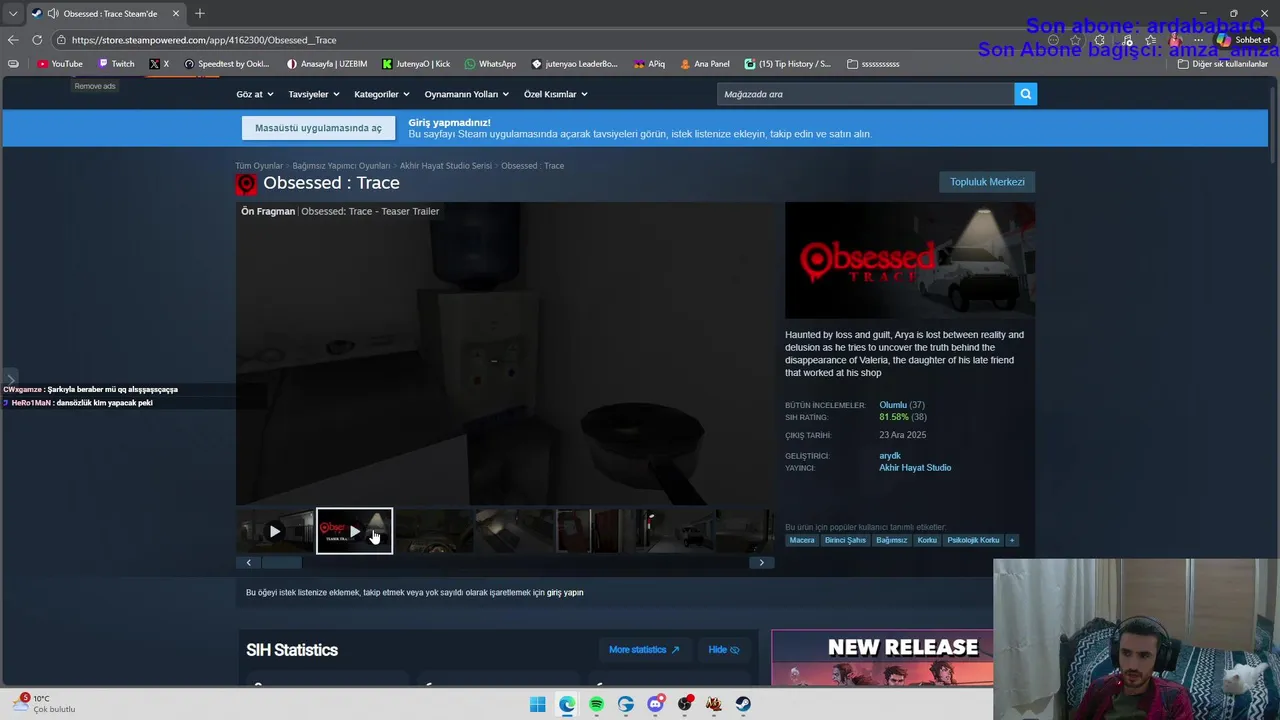Expand the Özel Kısımlar dropdown menu
Screen dimensions: 1280x720
(556, 94)
